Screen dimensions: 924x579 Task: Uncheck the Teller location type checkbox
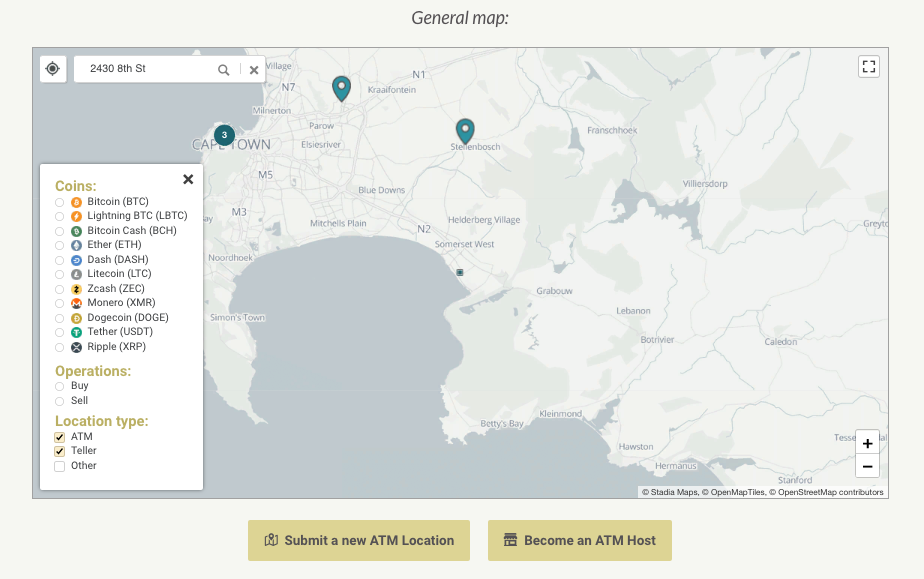click(x=60, y=451)
